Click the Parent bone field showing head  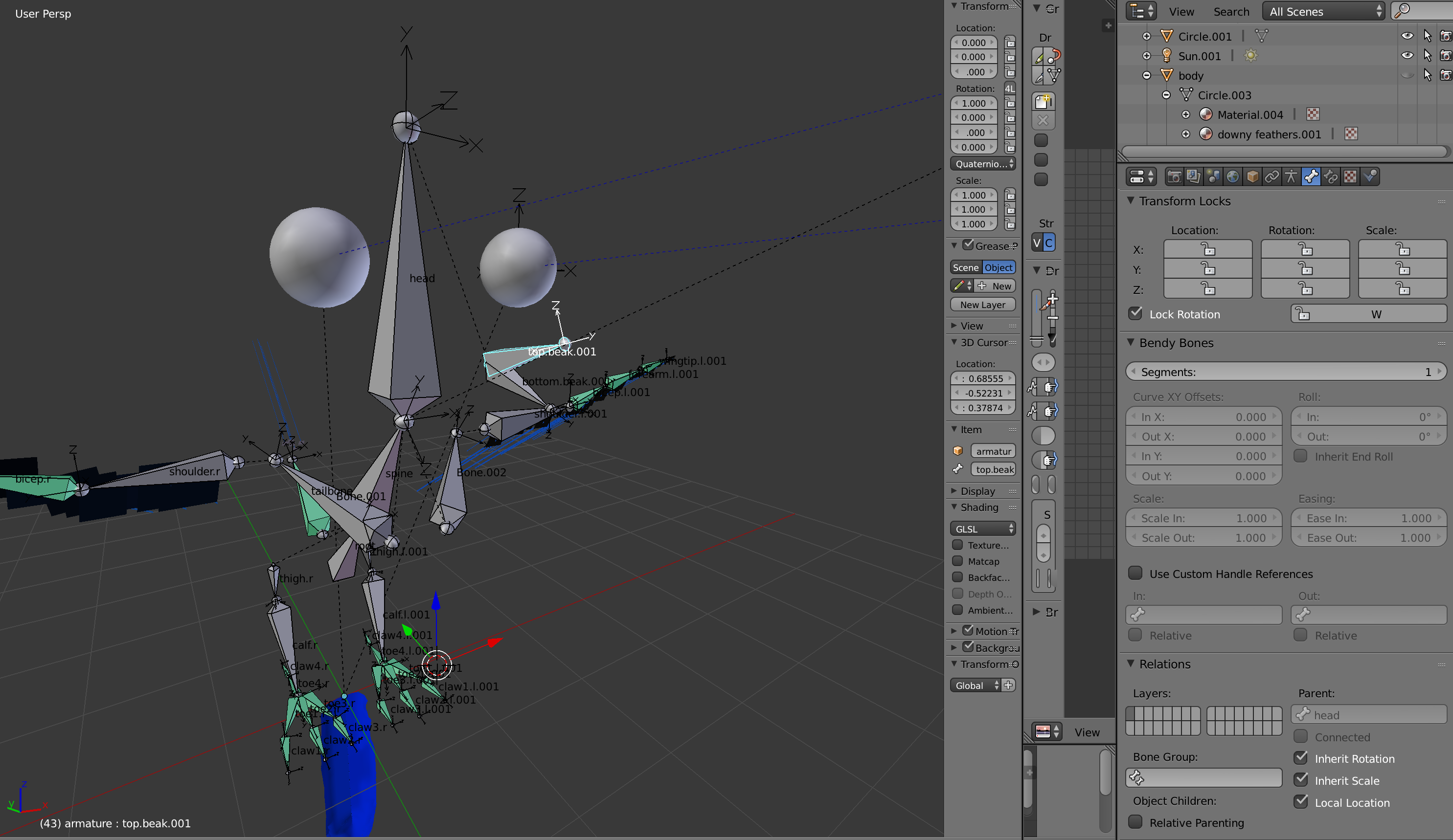(1369, 714)
